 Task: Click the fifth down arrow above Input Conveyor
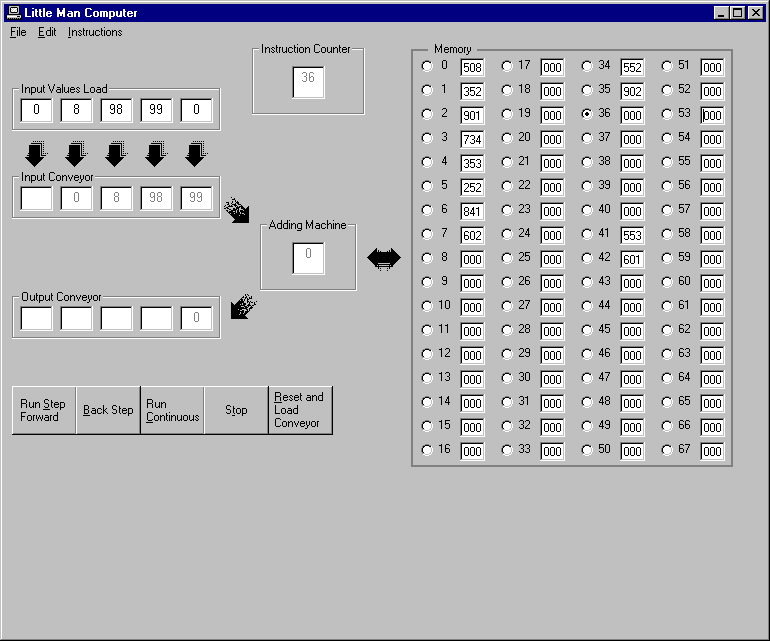point(196,154)
